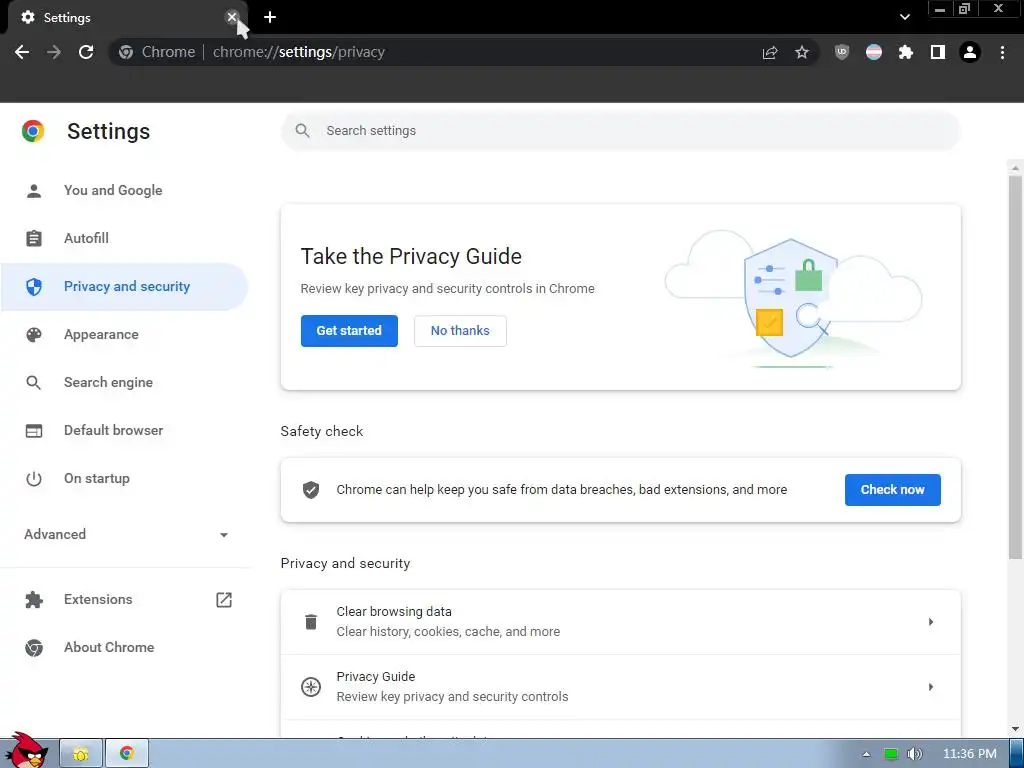1024x768 pixels.
Task: Click the volume speaker tray icon
Action: 915,754
